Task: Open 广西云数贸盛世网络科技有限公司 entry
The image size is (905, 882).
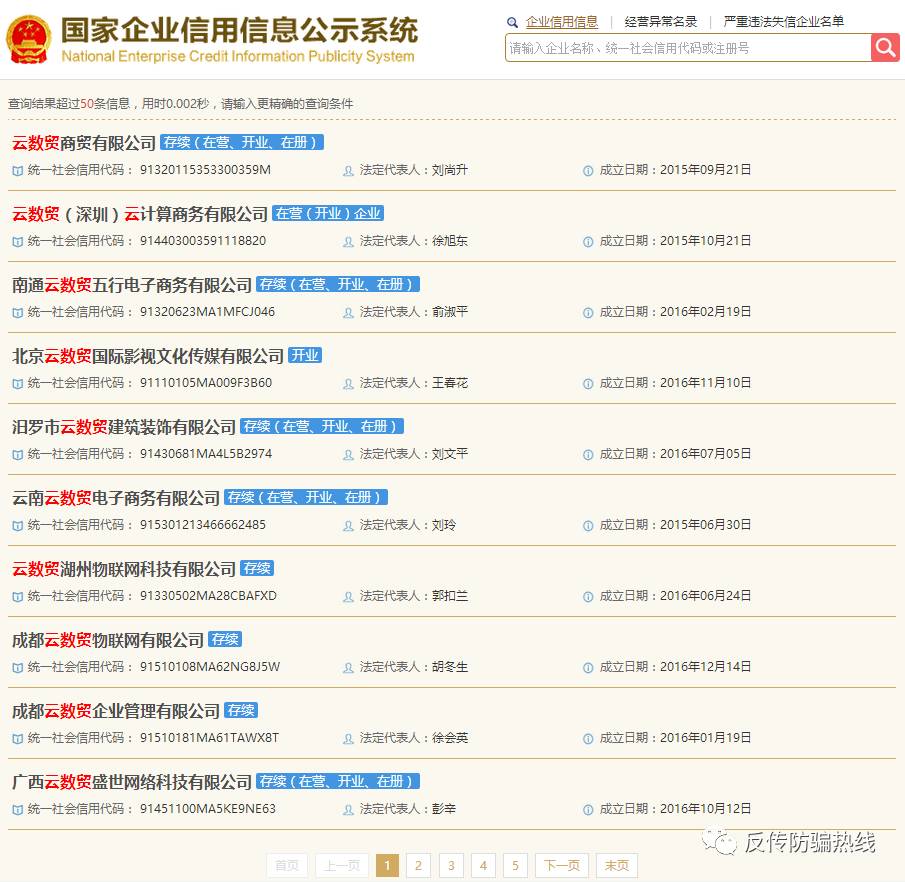Action: [132, 782]
